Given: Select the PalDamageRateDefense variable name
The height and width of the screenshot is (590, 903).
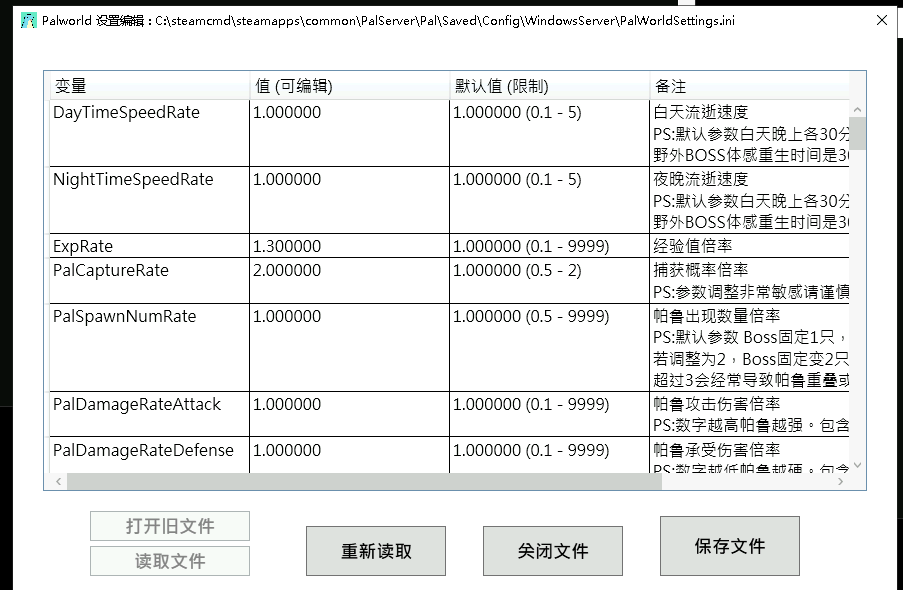Looking at the screenshot, I should click(x=143, y=451).
